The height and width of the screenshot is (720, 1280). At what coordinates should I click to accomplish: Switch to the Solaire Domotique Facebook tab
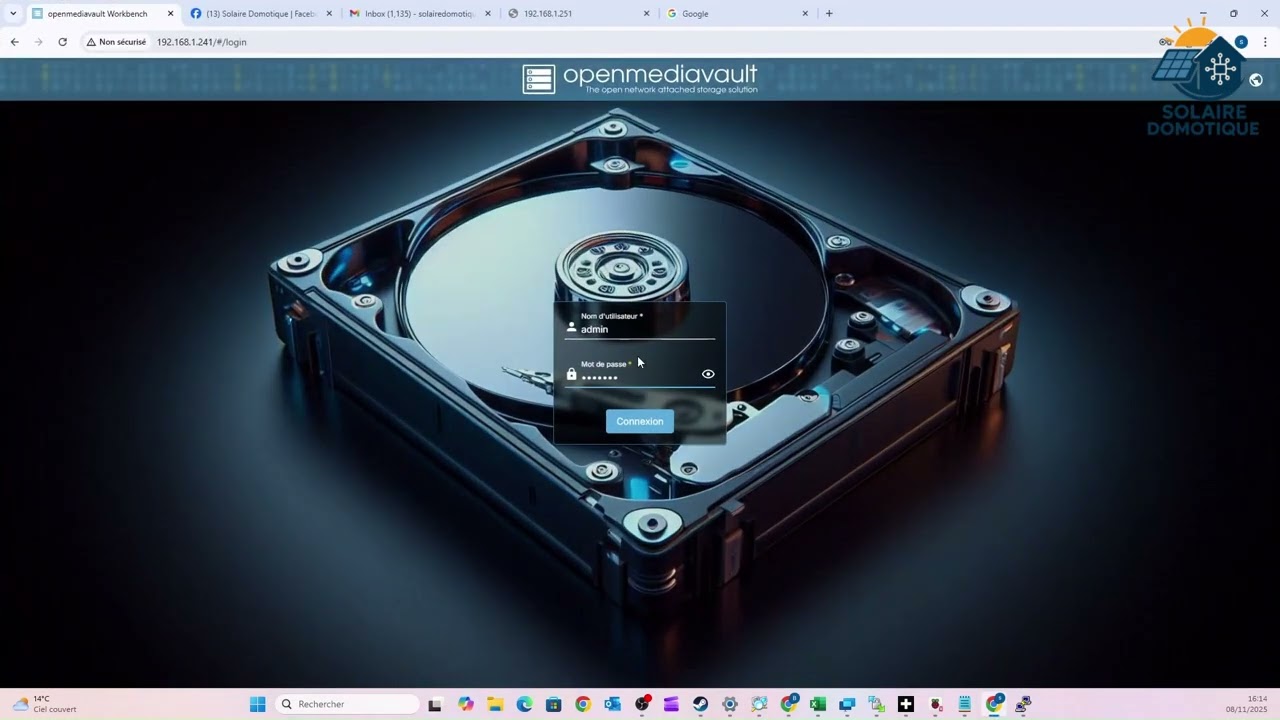(260, 14)
